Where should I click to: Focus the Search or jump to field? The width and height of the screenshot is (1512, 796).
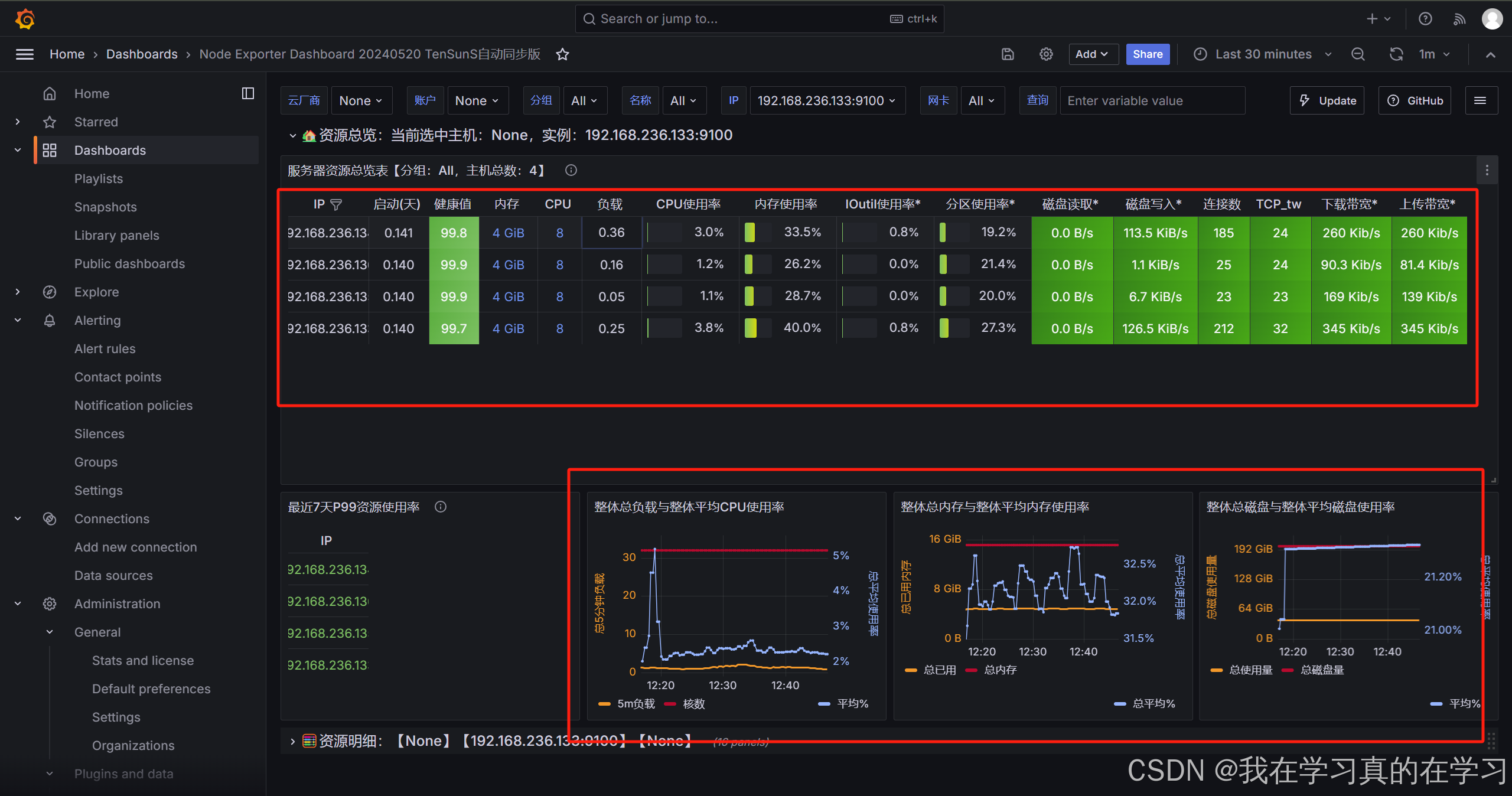click(760, 19)
